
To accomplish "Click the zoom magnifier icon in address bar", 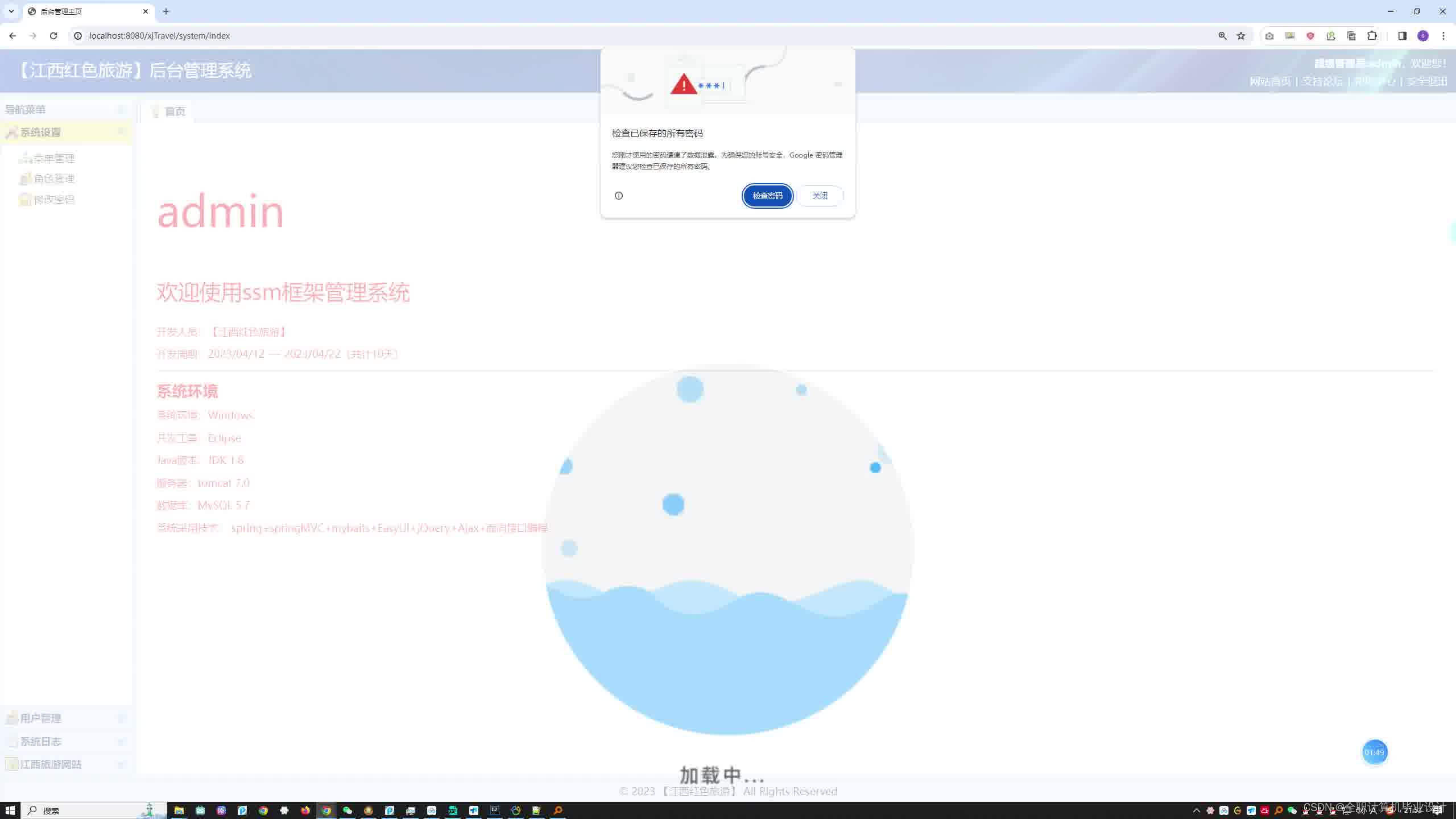I will [x=1222, y=36].
